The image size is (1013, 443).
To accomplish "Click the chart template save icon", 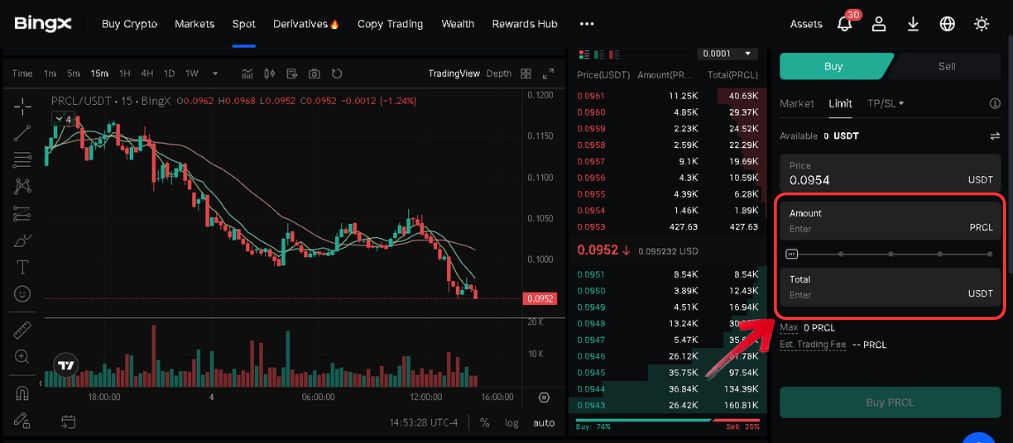I will click(292, 74).
